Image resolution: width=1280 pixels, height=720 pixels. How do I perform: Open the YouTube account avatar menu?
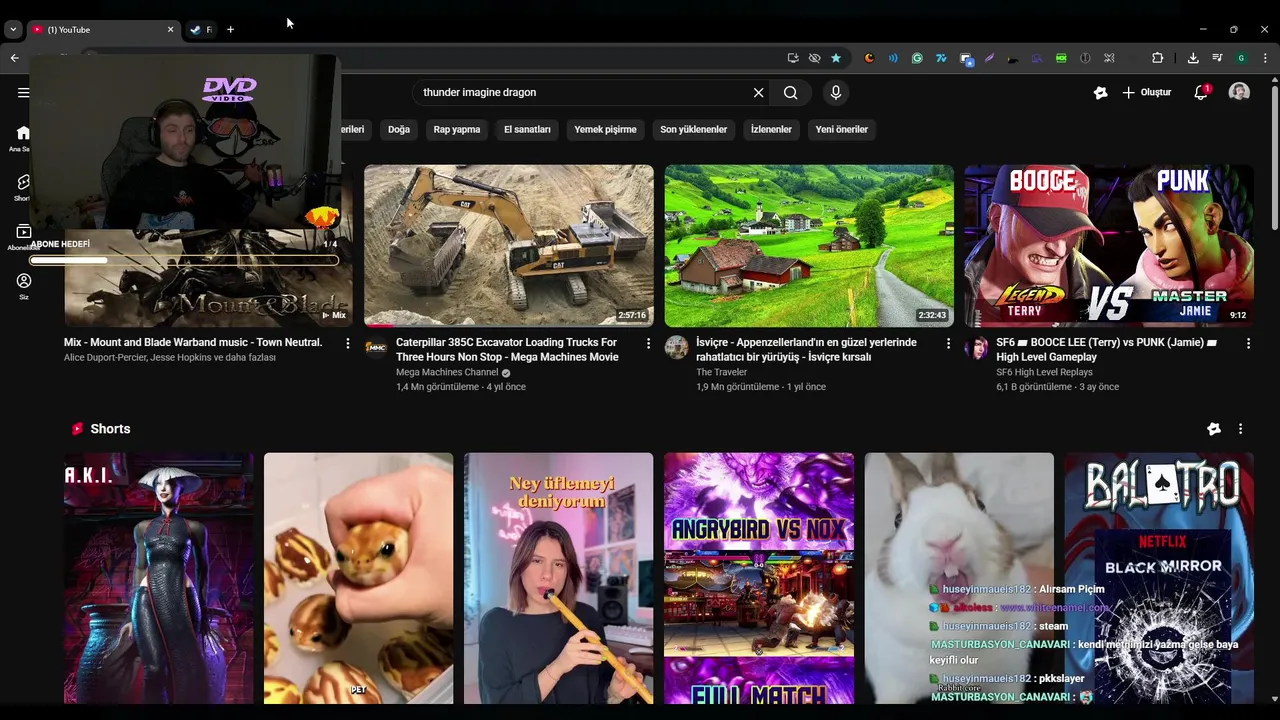pos(1239,92)
